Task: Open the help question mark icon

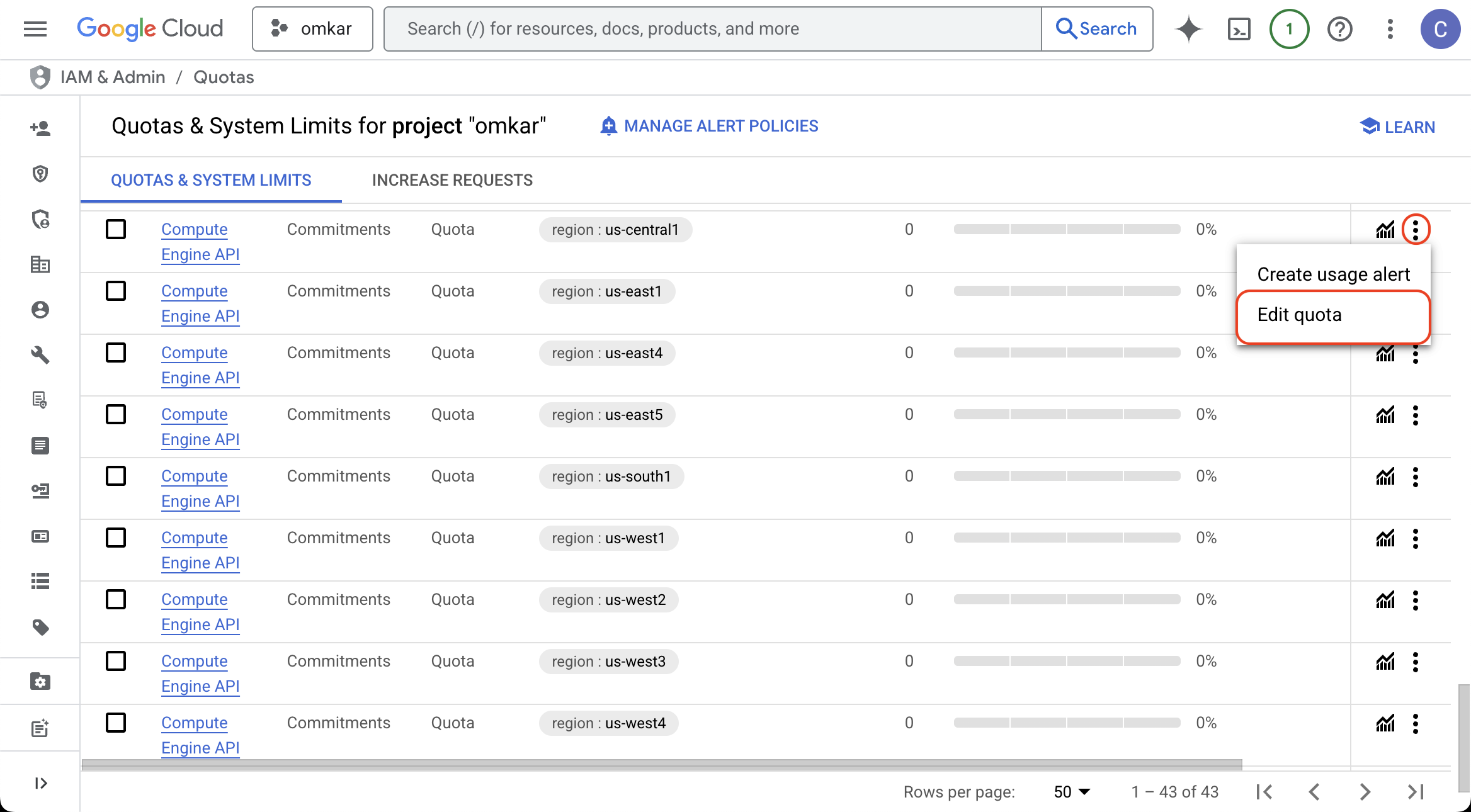Action: click(1339, 29)
